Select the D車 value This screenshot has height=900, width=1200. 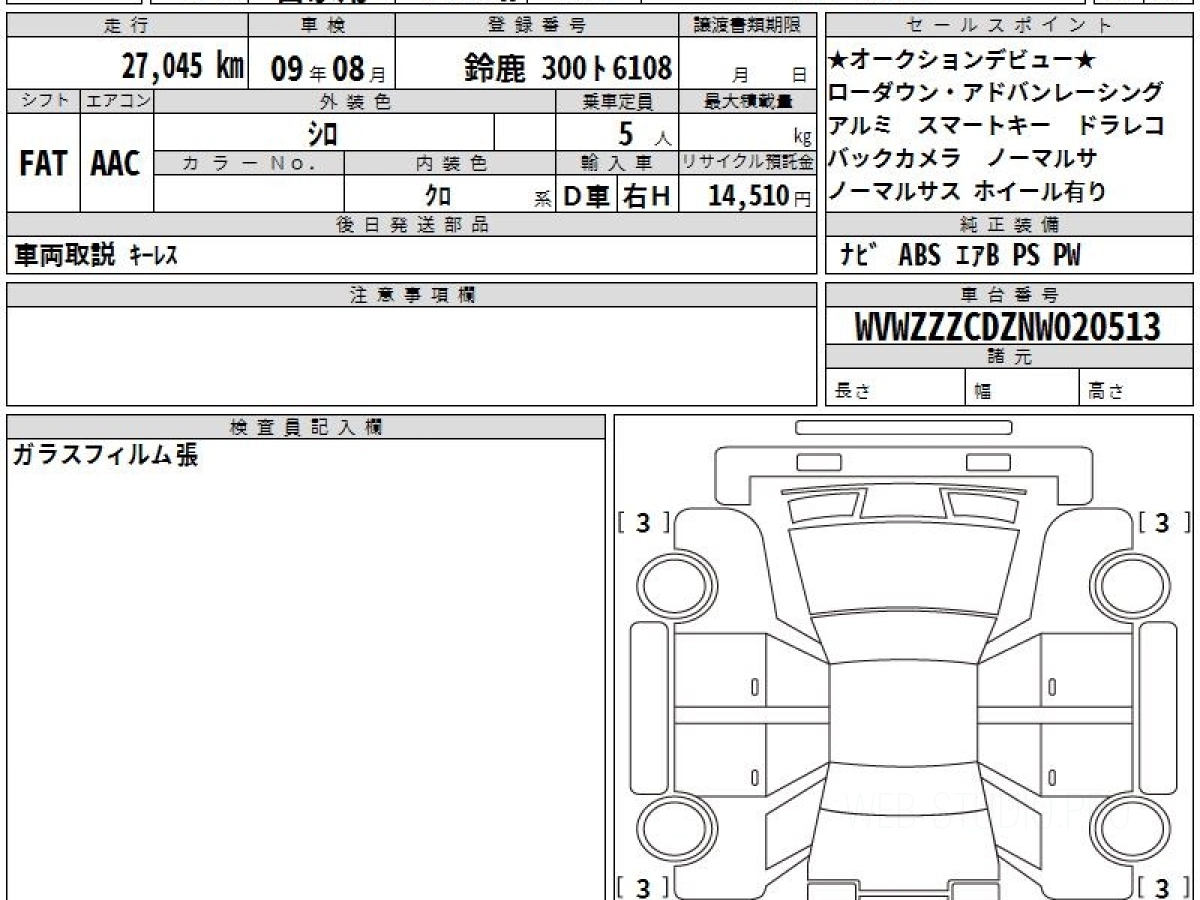pyautogui.click(x=587, y=197)
